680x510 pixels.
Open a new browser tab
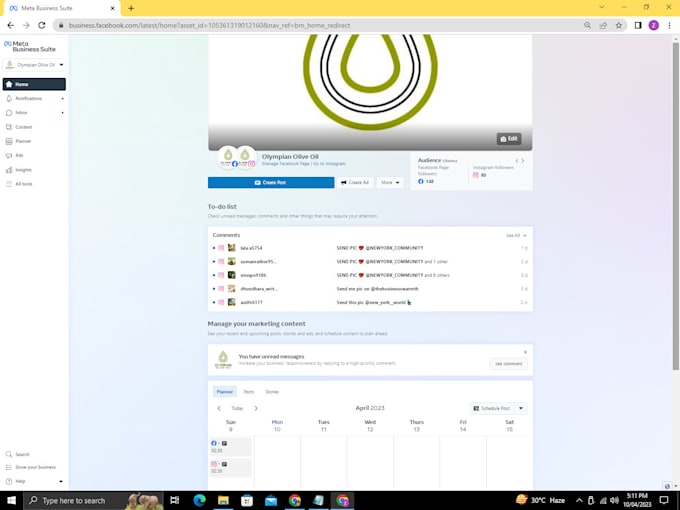[x=131, y=8]
